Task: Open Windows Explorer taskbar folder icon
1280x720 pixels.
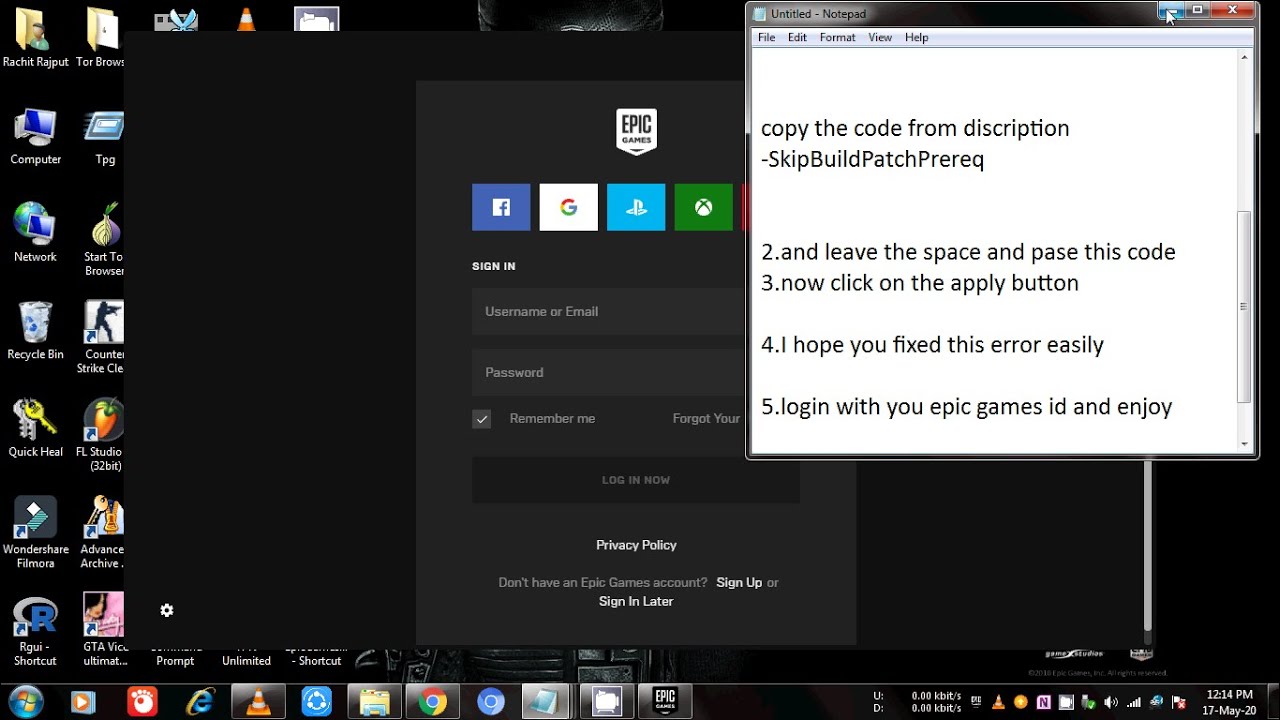Action: tap(374, 702)
